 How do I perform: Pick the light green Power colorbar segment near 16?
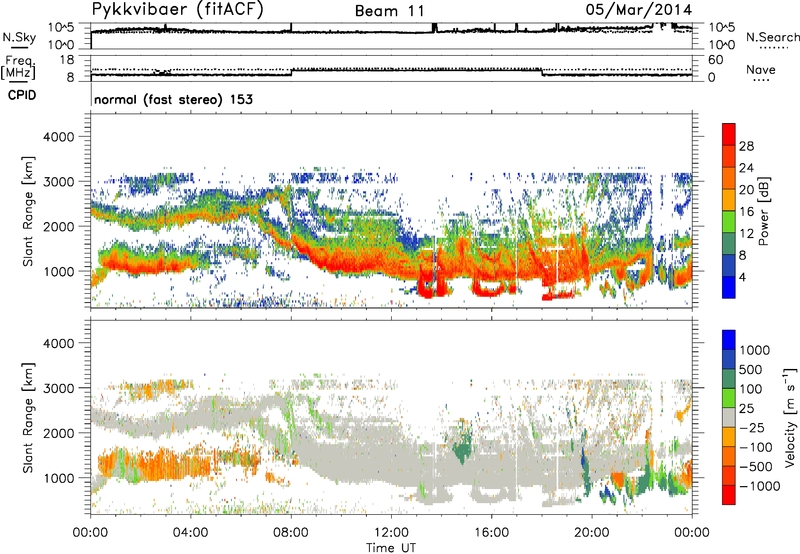point(729,222)
